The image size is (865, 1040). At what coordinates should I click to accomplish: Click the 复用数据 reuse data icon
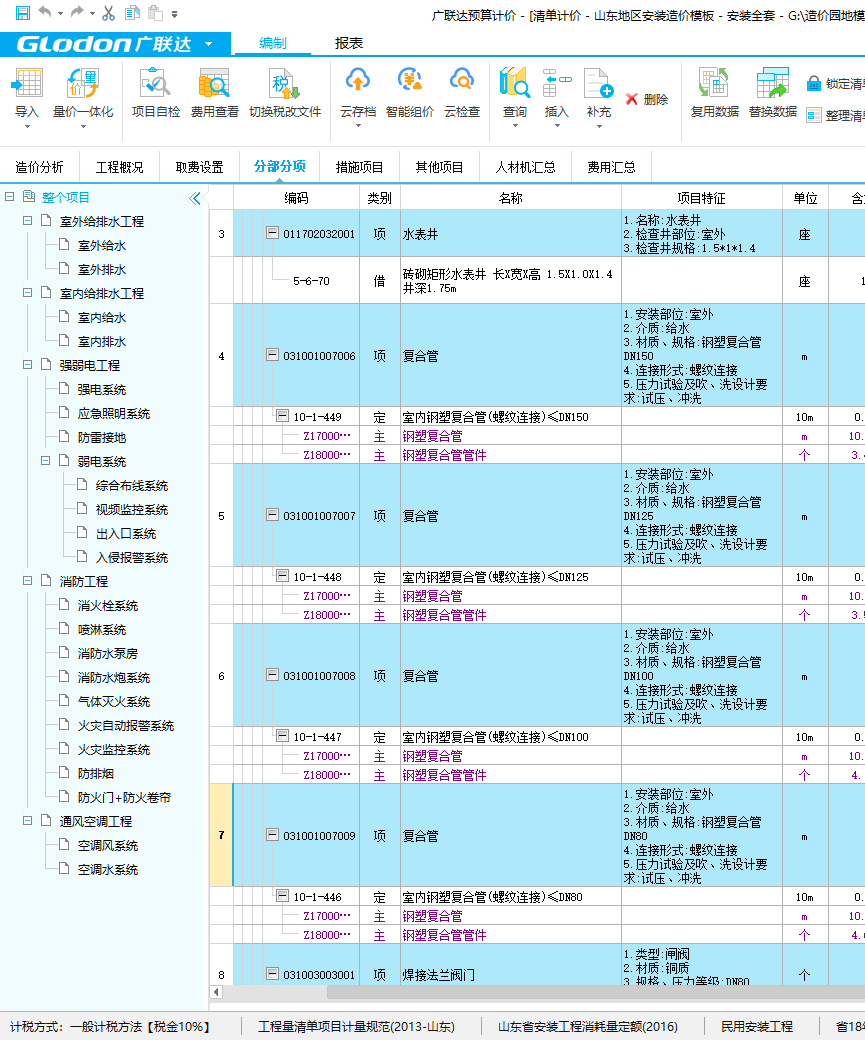click(x=717, y=97)
